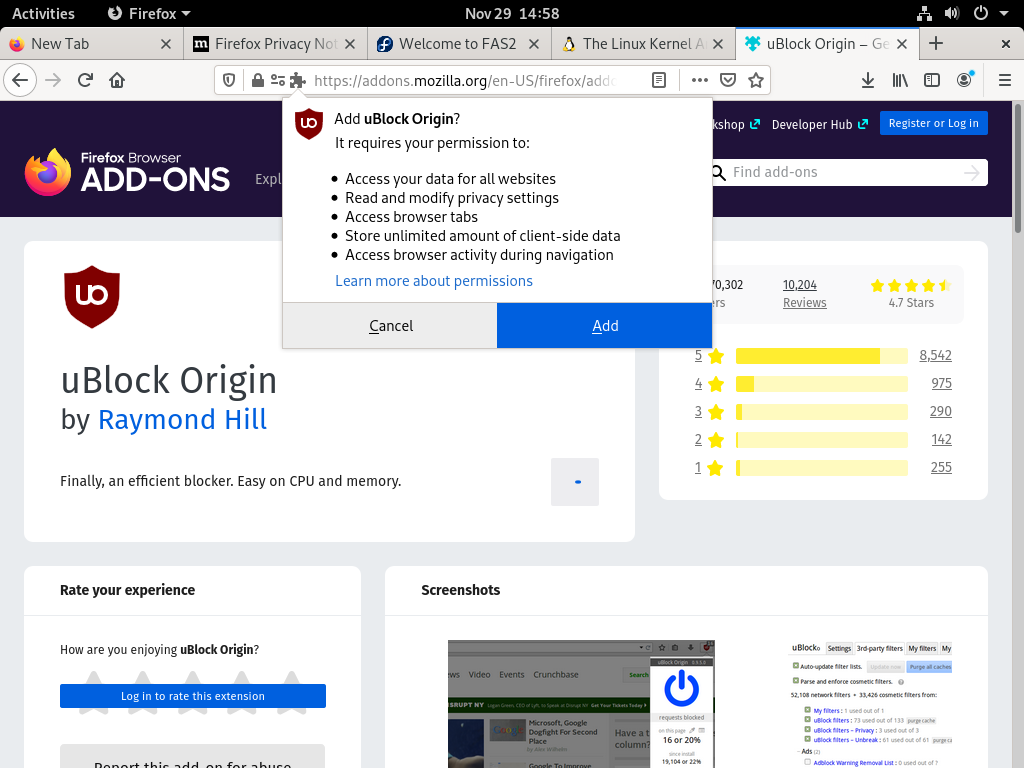Switch to the Welcome to FAS2 tab
Screen dimensions: 1024x768
[460, 44]
